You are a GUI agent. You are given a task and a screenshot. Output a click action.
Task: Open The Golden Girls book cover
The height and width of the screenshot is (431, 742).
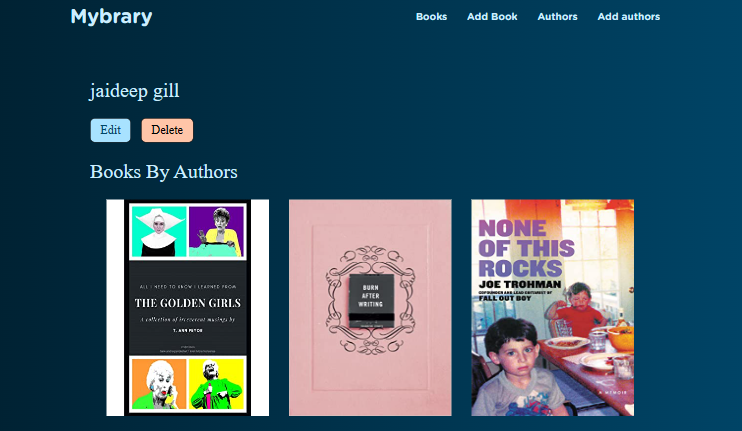click(187, 308)
